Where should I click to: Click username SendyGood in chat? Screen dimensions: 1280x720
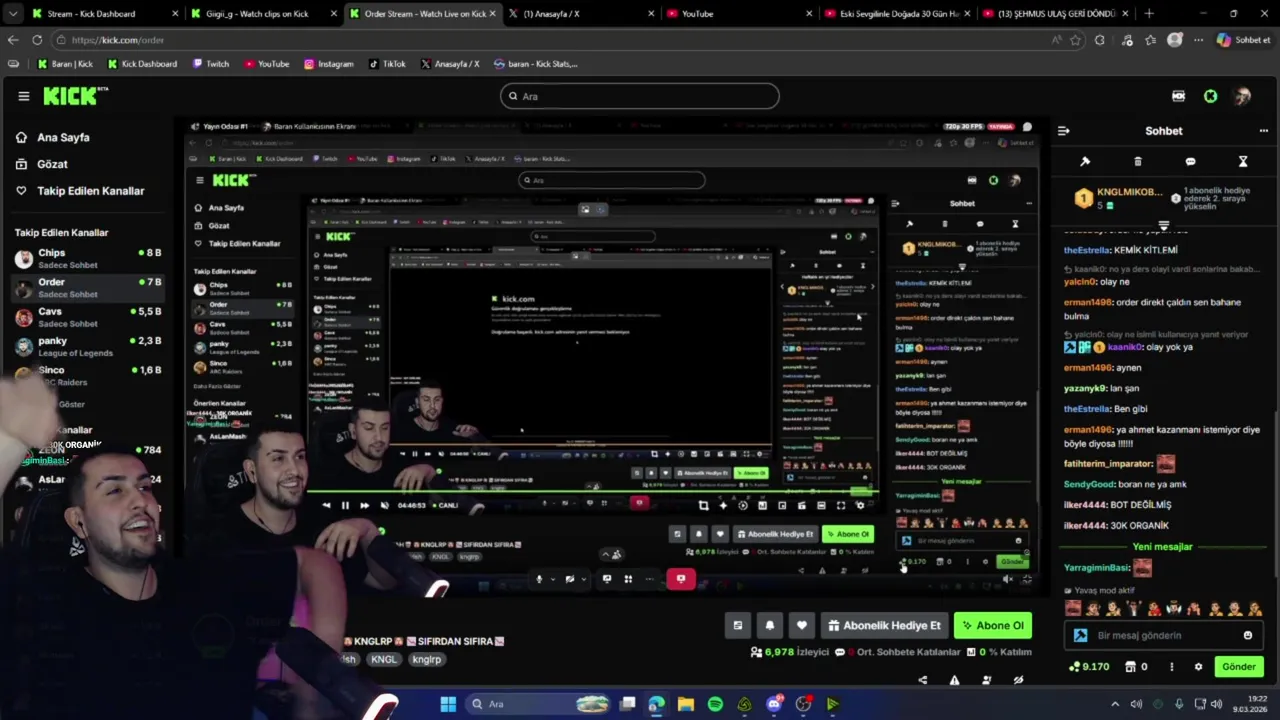point(1089,484)
